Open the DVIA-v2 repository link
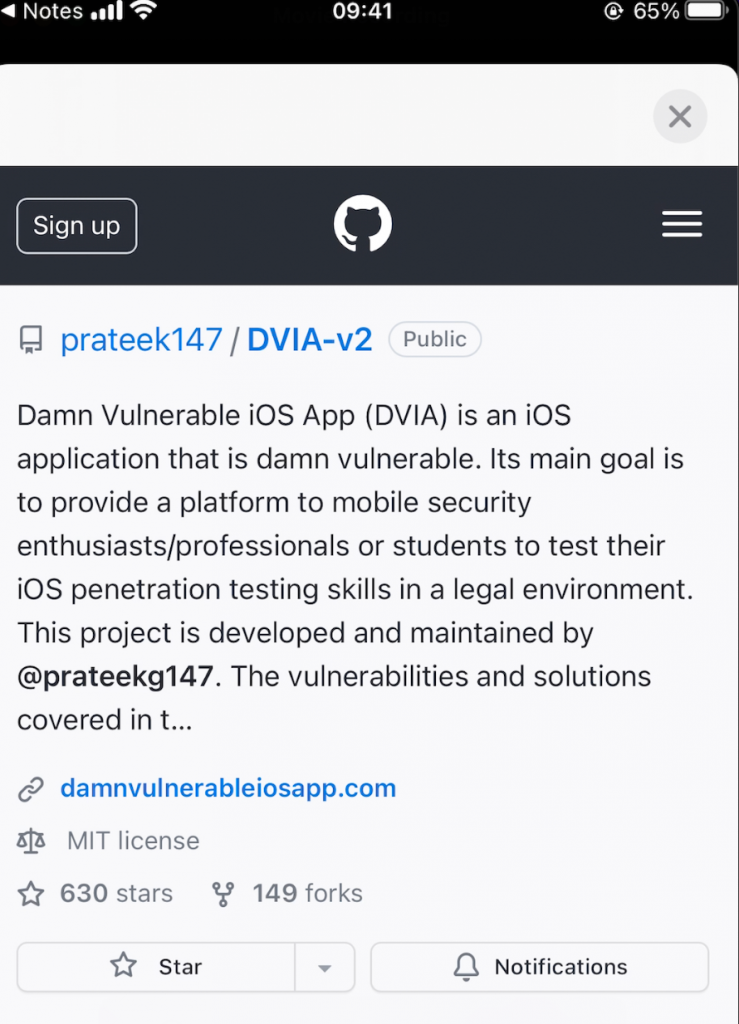 (x=310, y=340)
